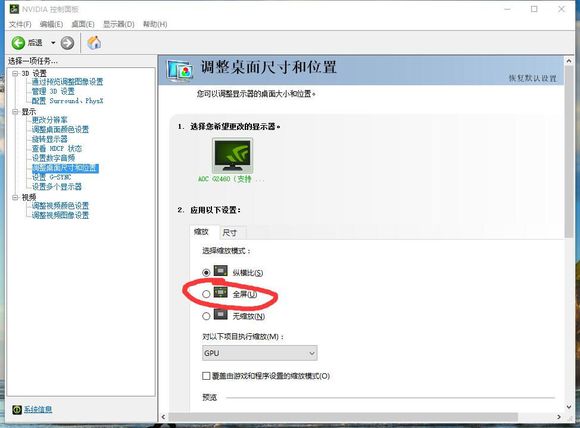Viewport: 580px width, 428px height.
Task: Open the Back history dropdown arrow
Action: [x=53, y=43]
